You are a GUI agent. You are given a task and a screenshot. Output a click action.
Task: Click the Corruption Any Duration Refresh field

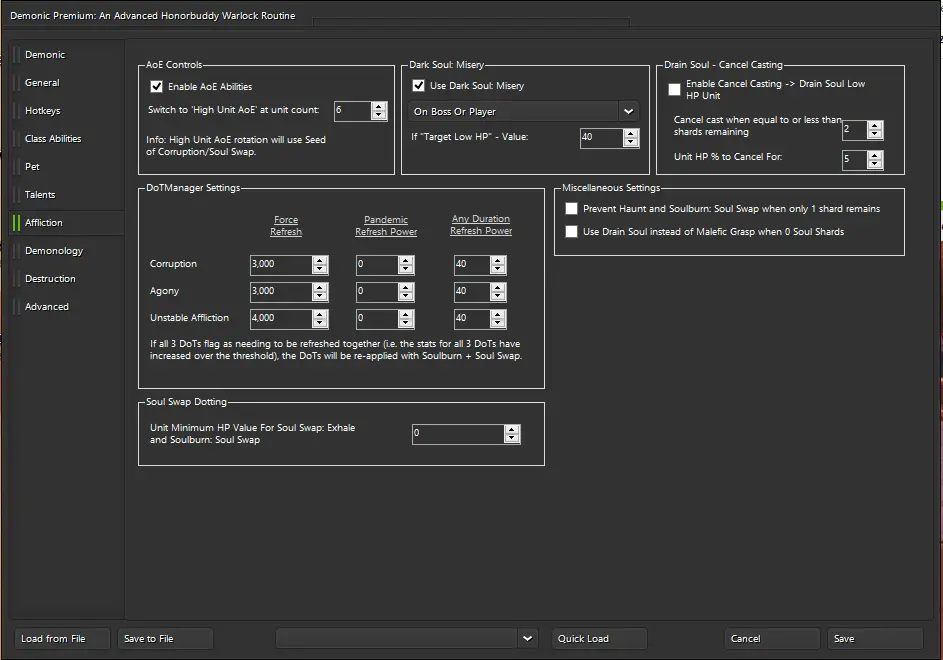click(472, 265)
